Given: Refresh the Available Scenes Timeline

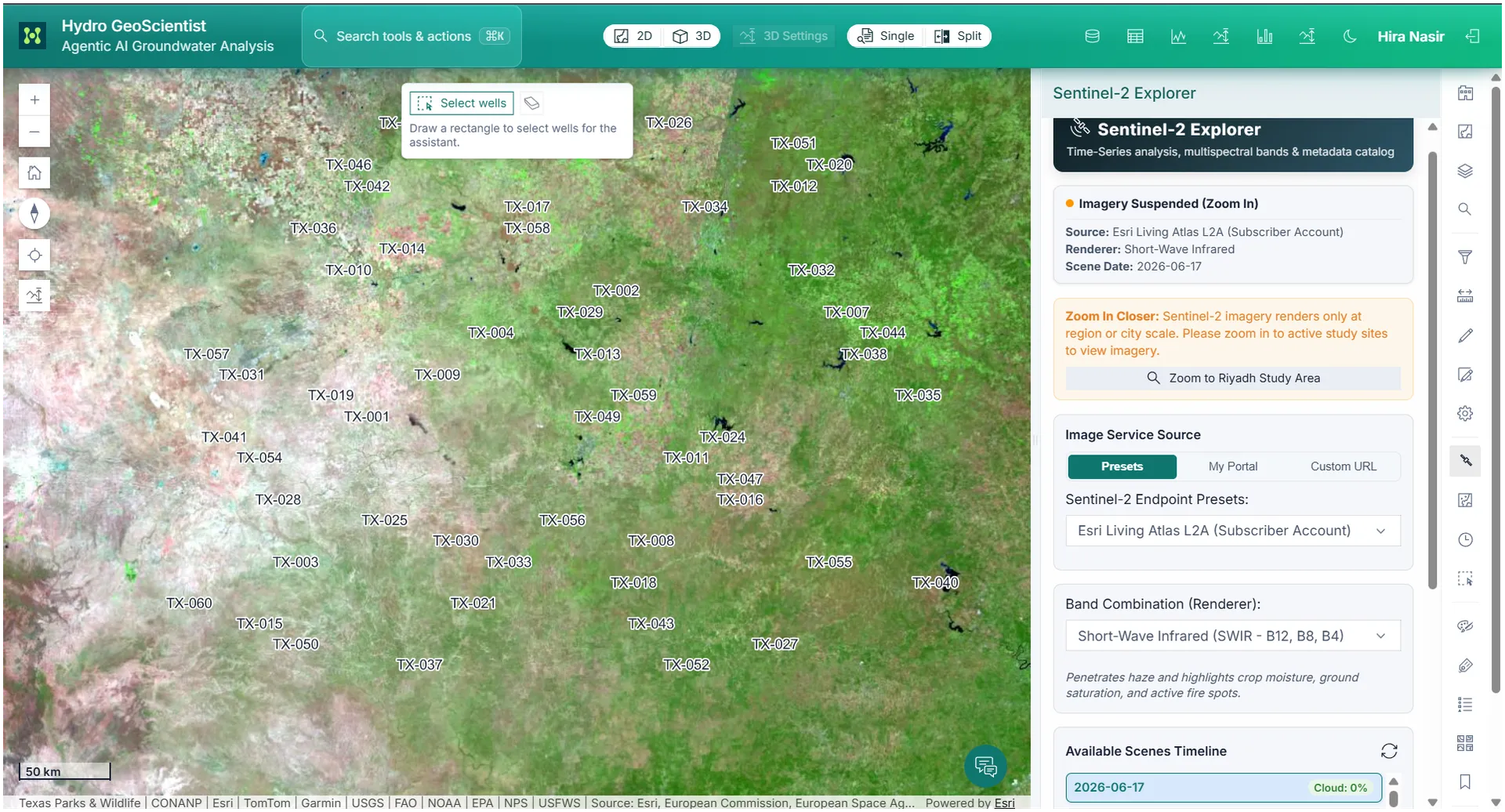Looking at the screenshot, I should click(x=1389, y=751).
